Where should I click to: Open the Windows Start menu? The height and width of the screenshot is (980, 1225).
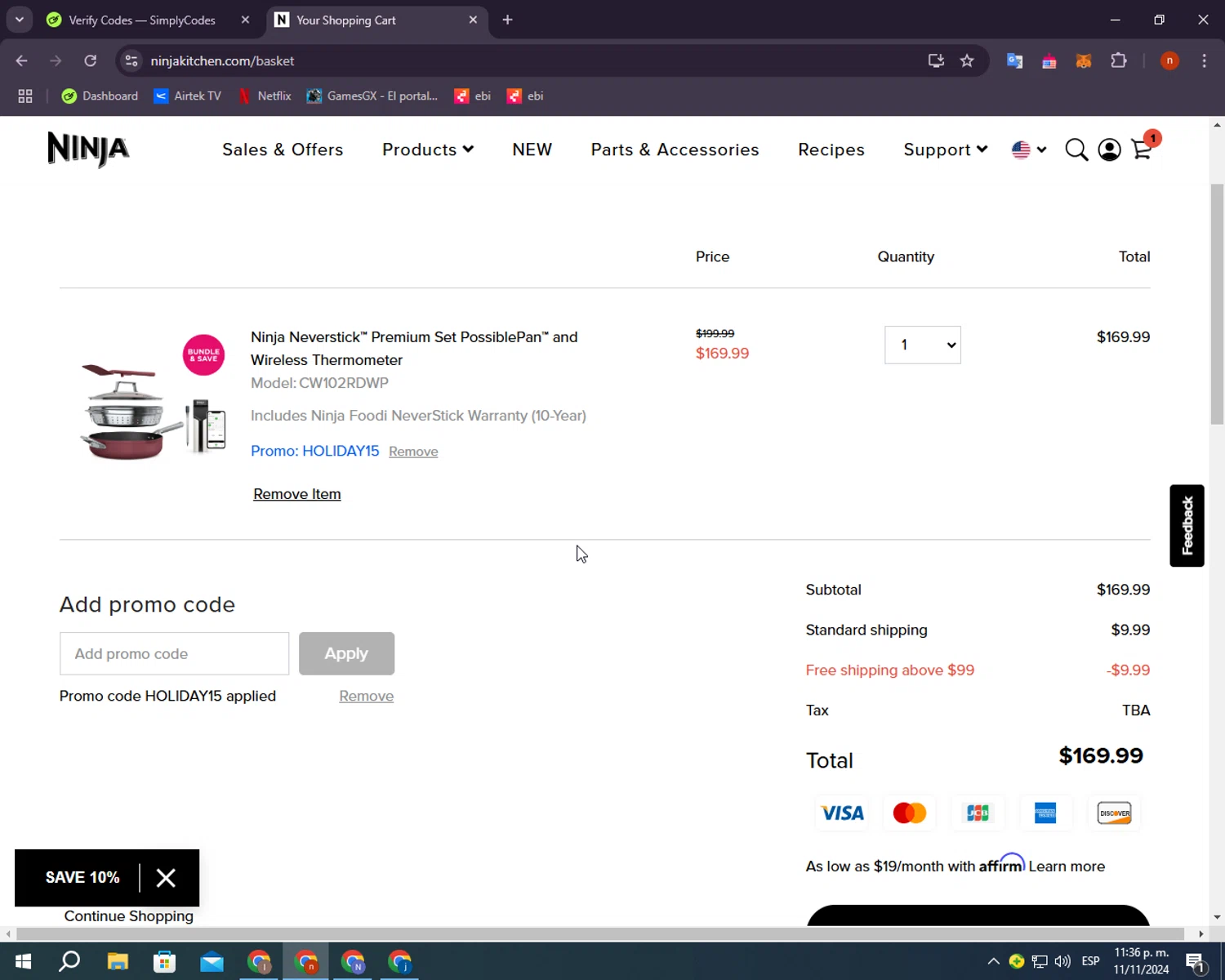(x=23, y=961)
